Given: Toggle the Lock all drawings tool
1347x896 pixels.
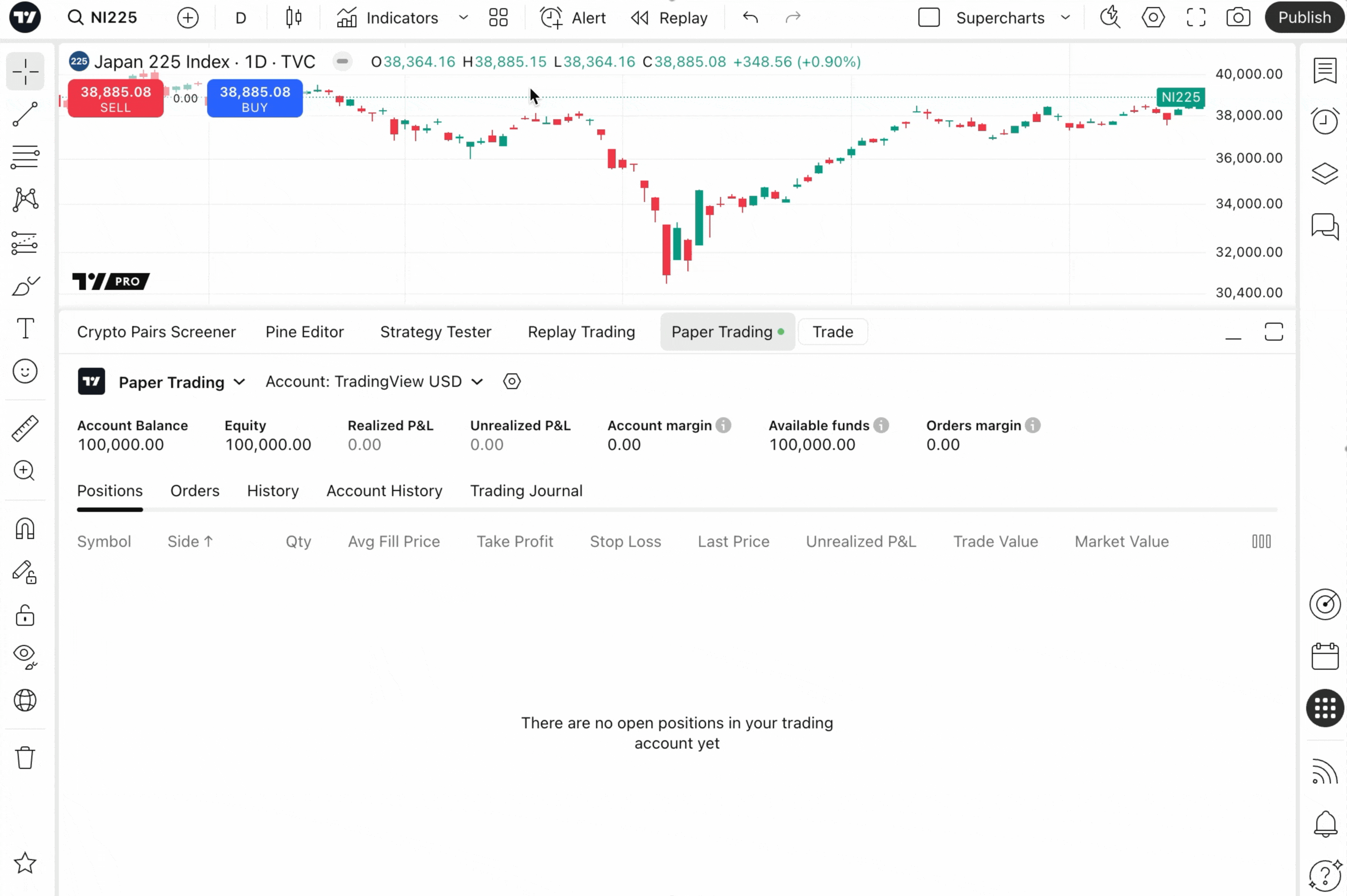Looking at the screenshot, I should click(x=25, y=615).
